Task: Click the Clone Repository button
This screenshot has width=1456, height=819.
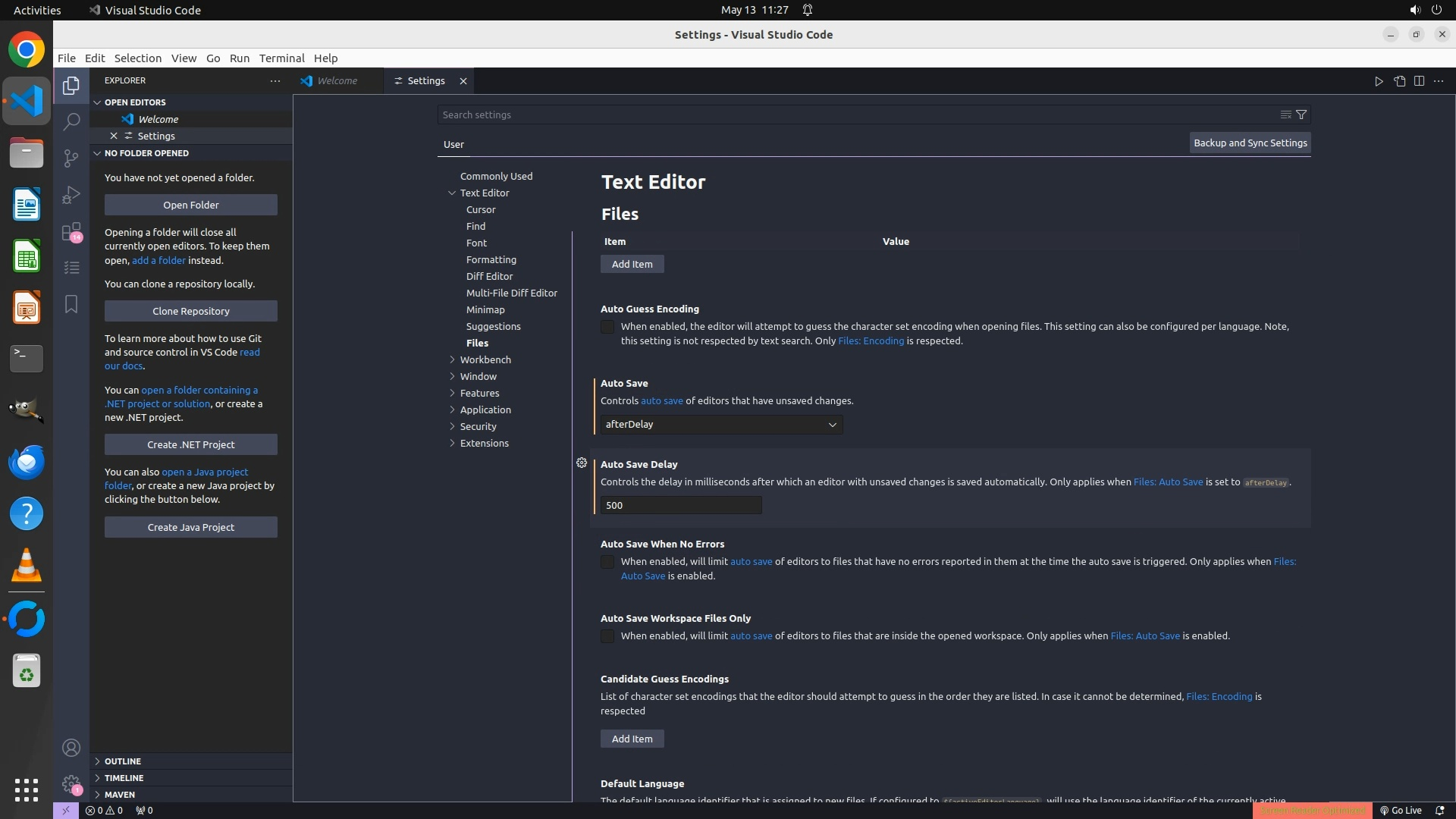Action: pyautogui.click(x=190, y=311)
